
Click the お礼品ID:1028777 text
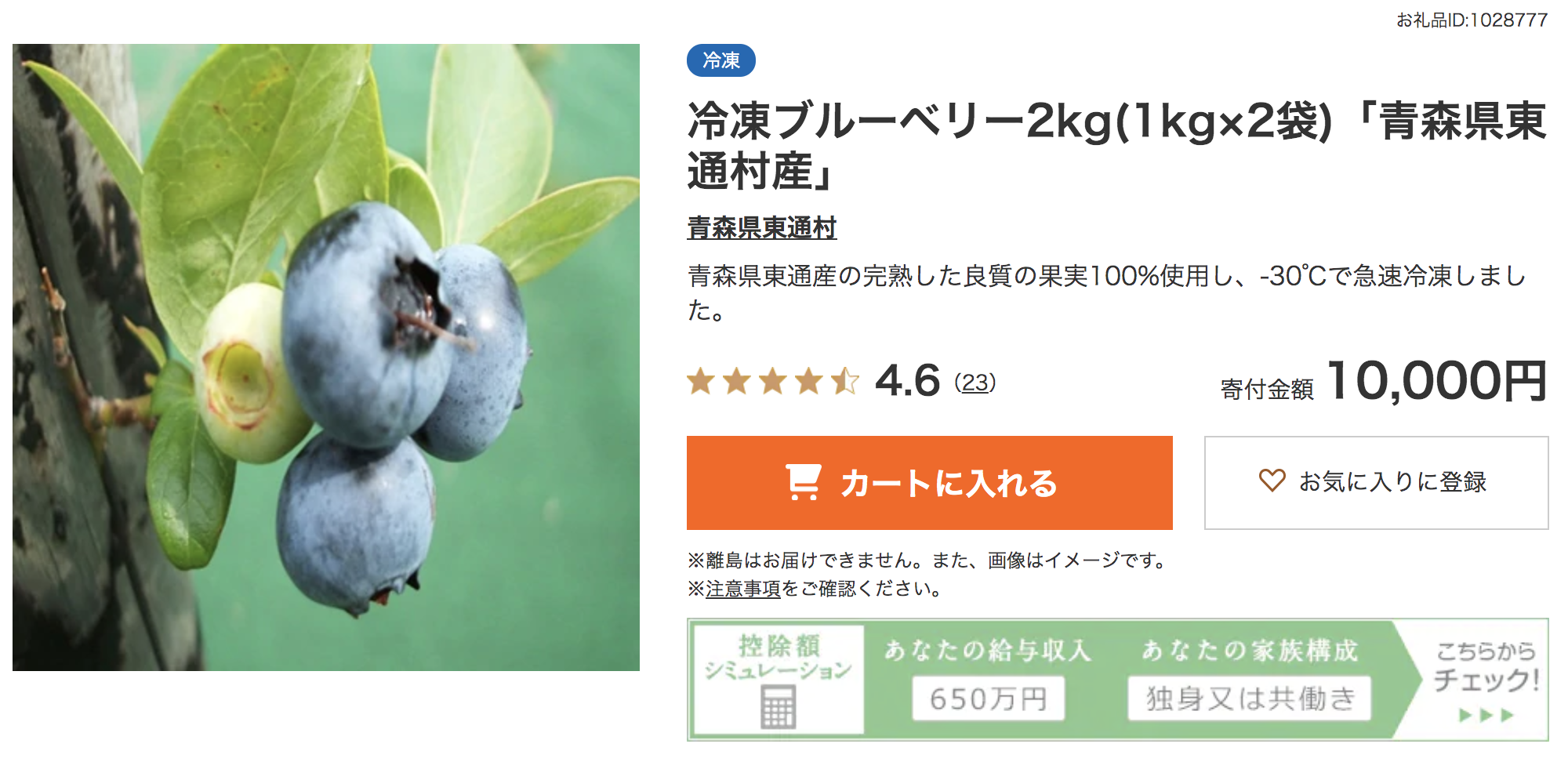1472,20
